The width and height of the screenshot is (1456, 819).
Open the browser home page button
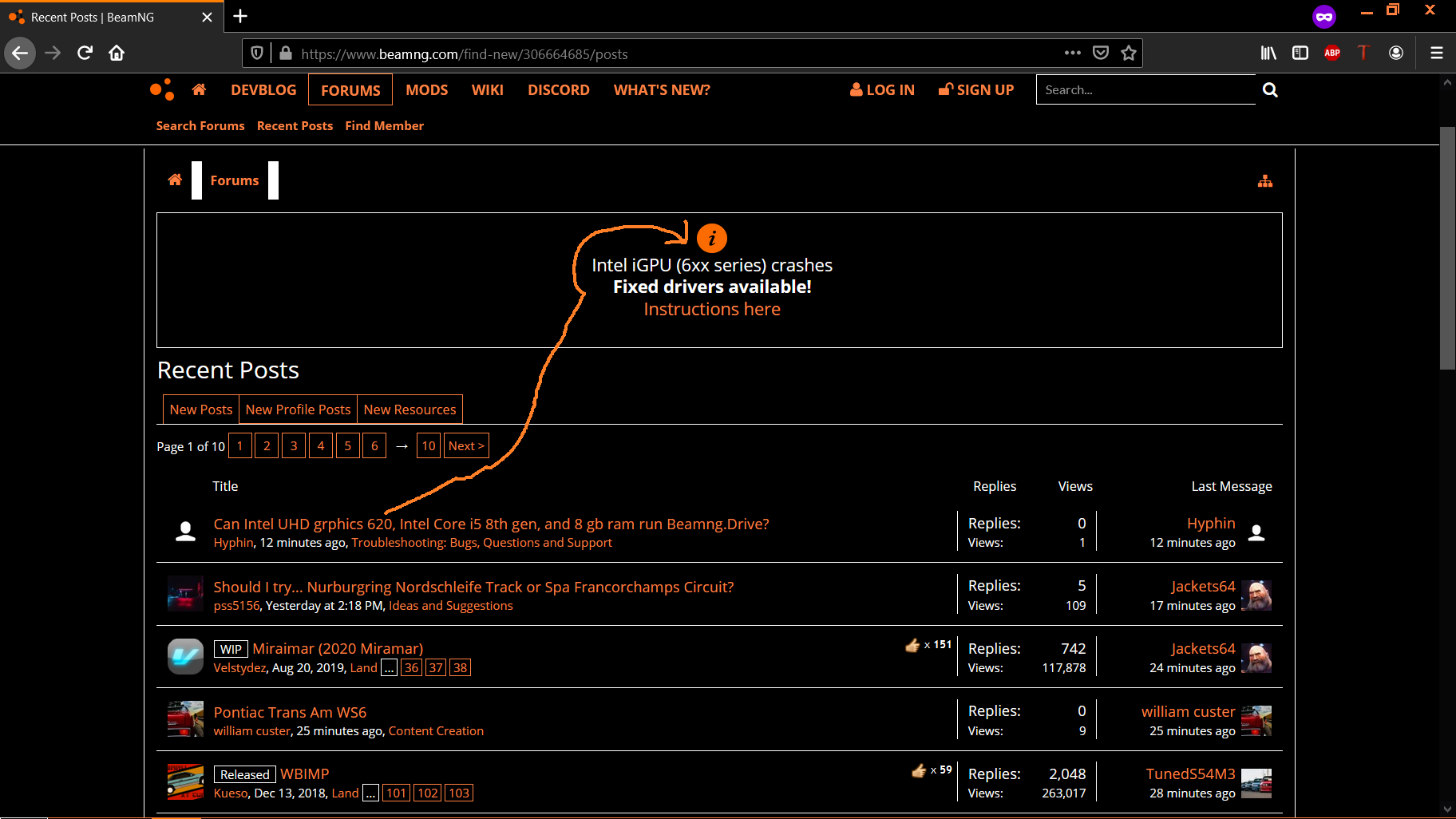117,53
